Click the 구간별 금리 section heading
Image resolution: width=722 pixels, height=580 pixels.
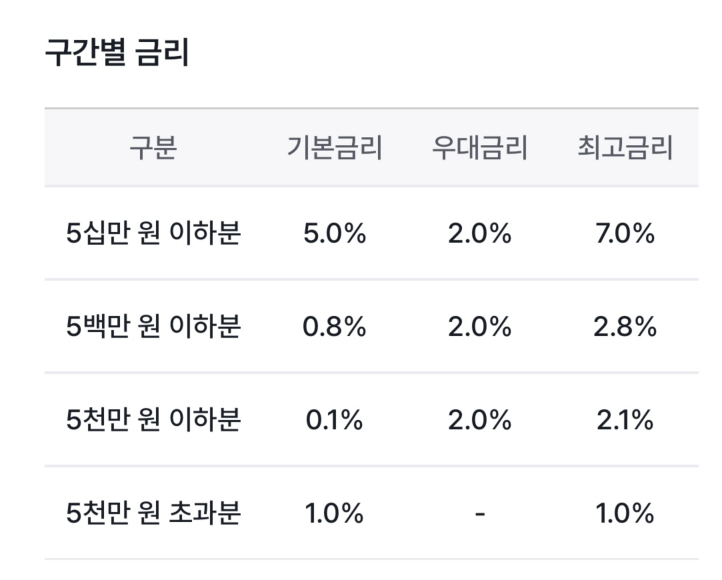[x=117, y=53]
